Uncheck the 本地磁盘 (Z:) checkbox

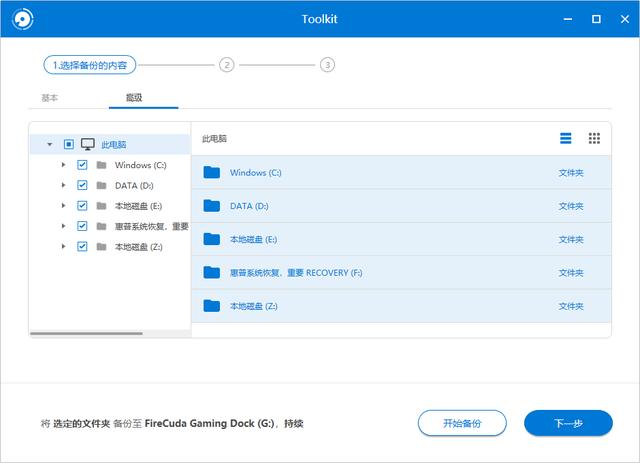pos(82,247)
